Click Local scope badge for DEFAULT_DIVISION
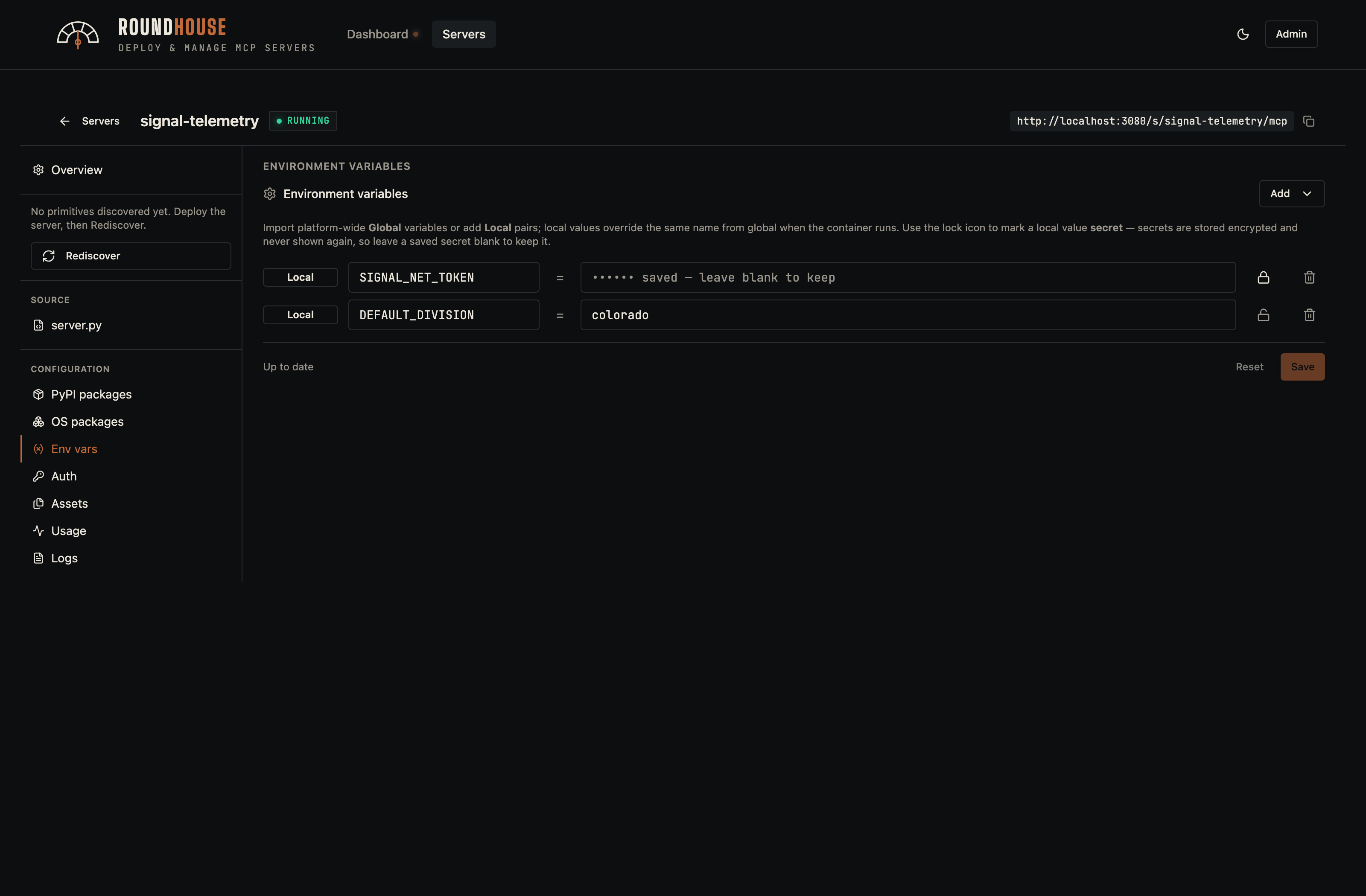This screenshot has width=1366, height=896. (x=300, y=315)
